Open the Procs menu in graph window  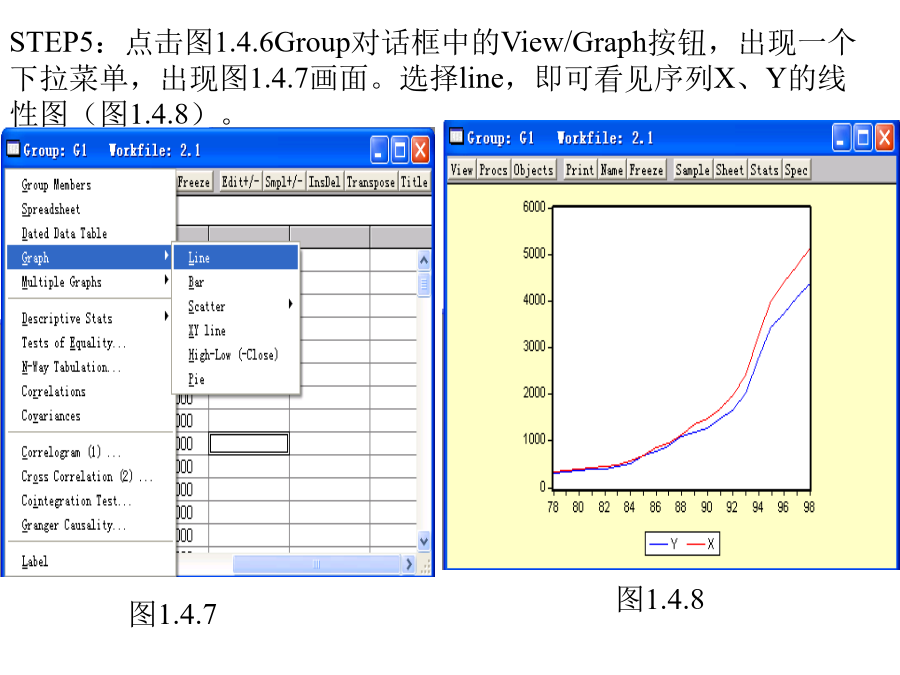(x=494, y=170)
